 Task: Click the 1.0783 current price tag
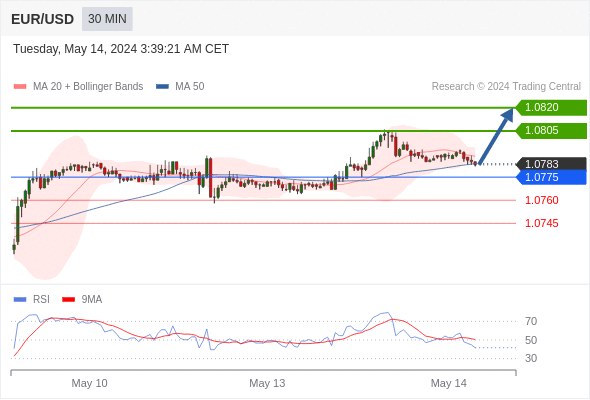[x=551, y=164]
